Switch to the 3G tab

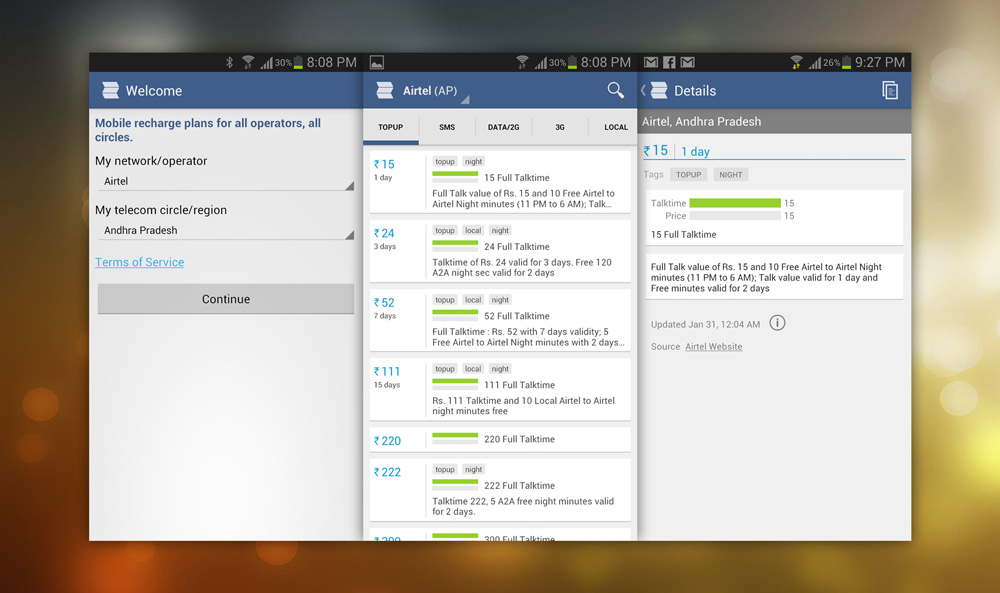click(x=559, y=127)
